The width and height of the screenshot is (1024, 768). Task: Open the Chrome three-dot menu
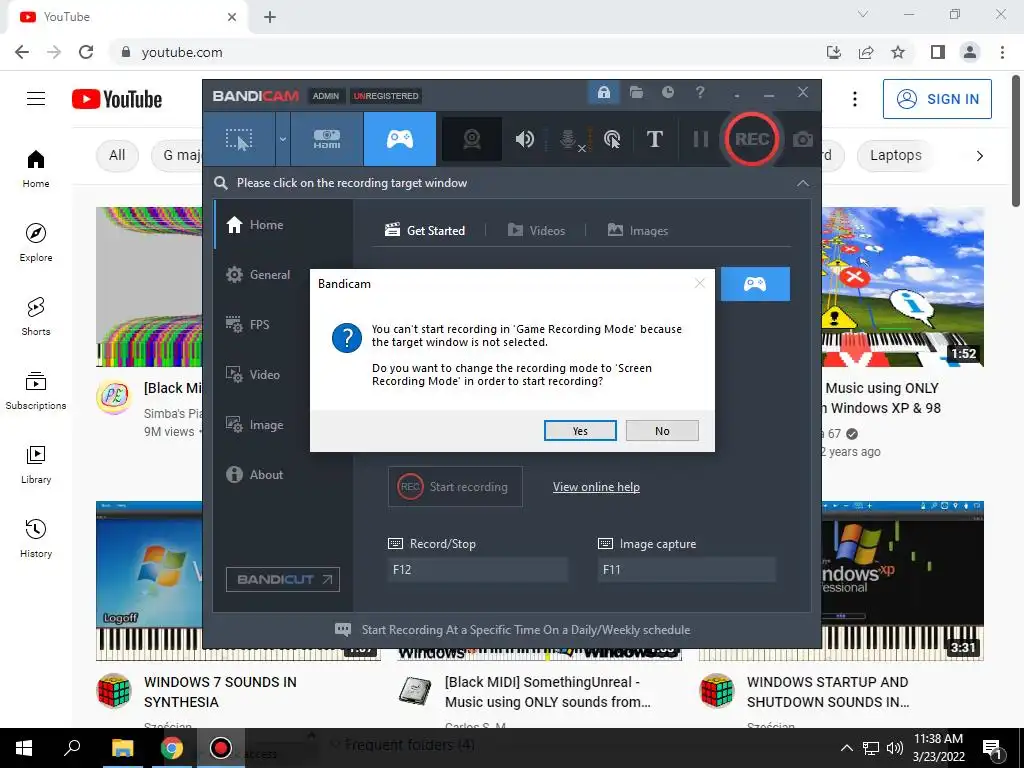pyautogui.click(x=1002, y=52)
